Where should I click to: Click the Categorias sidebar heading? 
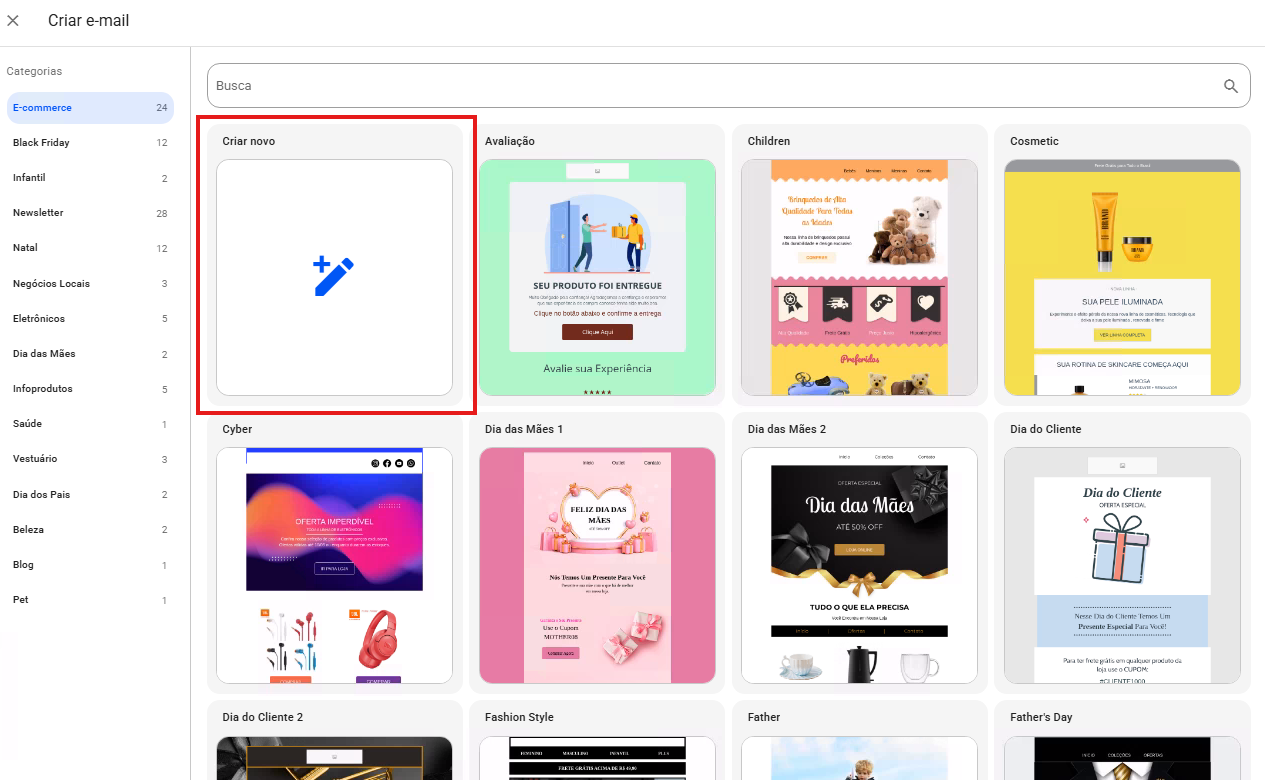pyautogui.click(x=34, y=72)
